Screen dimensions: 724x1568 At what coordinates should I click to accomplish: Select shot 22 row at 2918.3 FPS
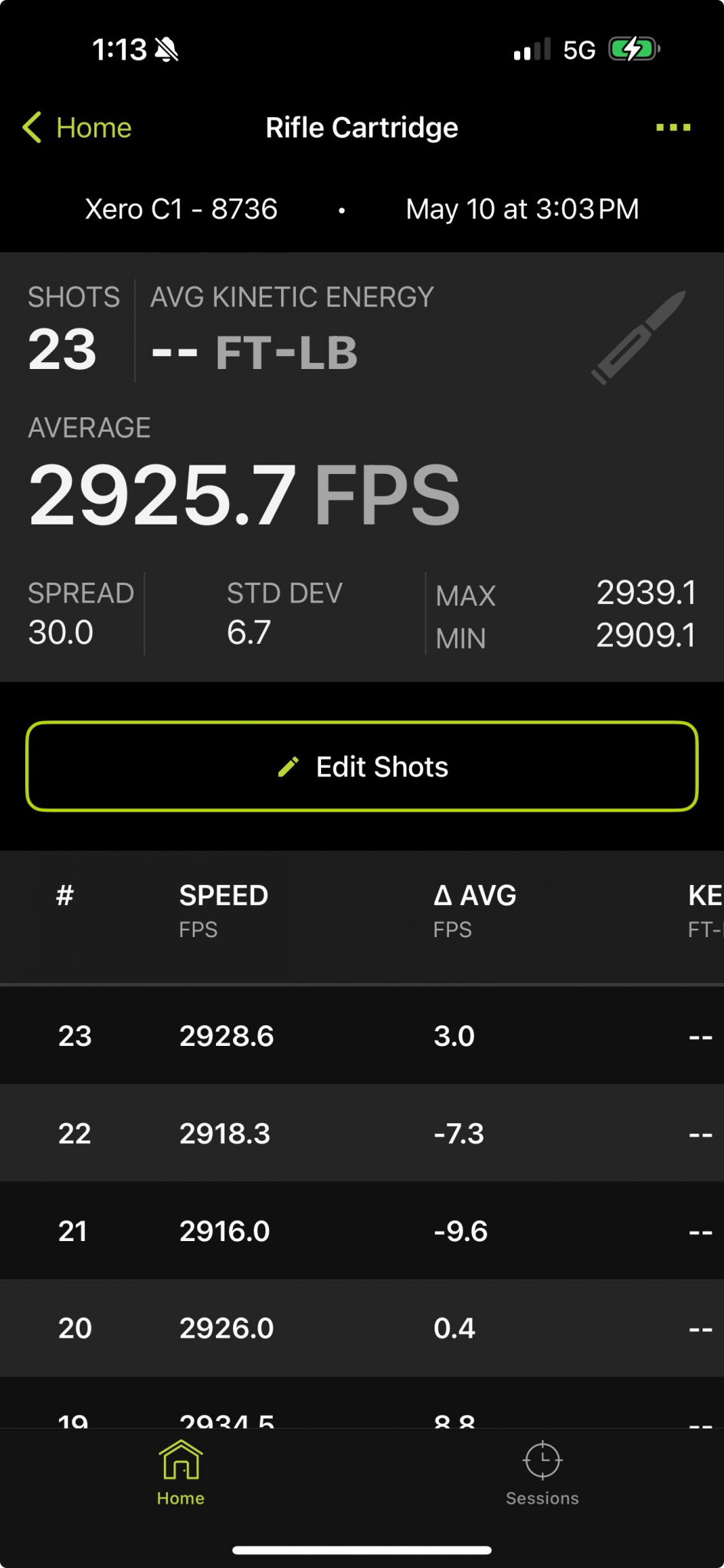tap(362, 1133)
